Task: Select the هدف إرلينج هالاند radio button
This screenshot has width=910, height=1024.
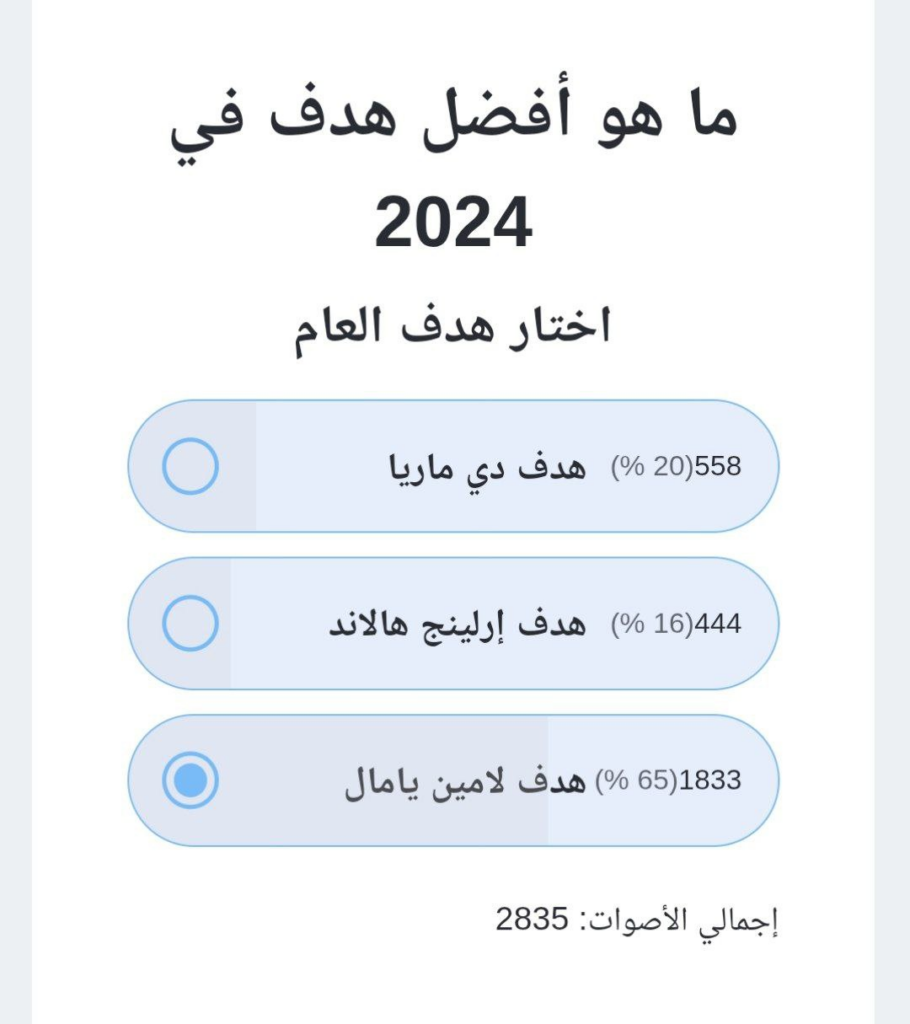Action: [x=190, y=623]
